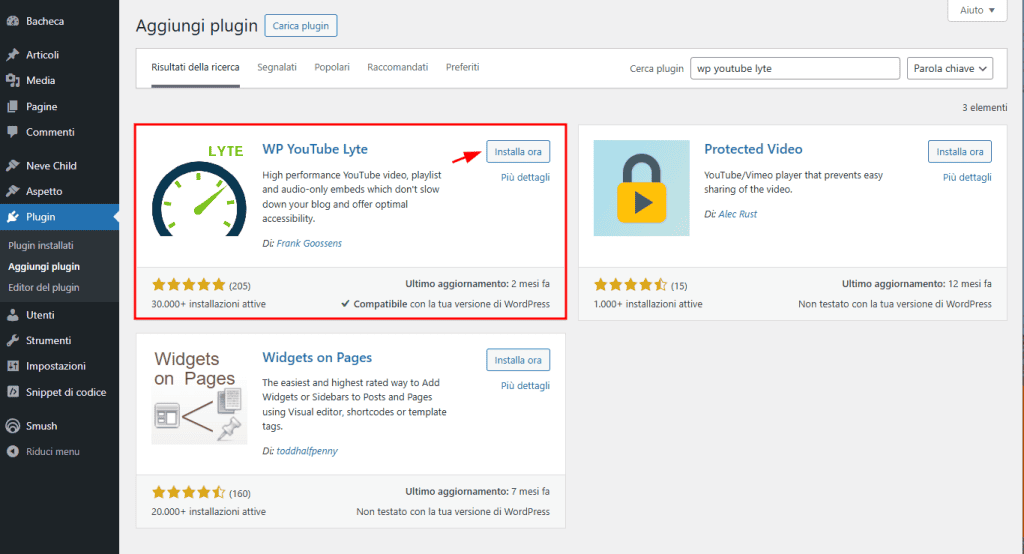Open the Utenti menu label
The image size is (1024, 554).
coord(40,315)
